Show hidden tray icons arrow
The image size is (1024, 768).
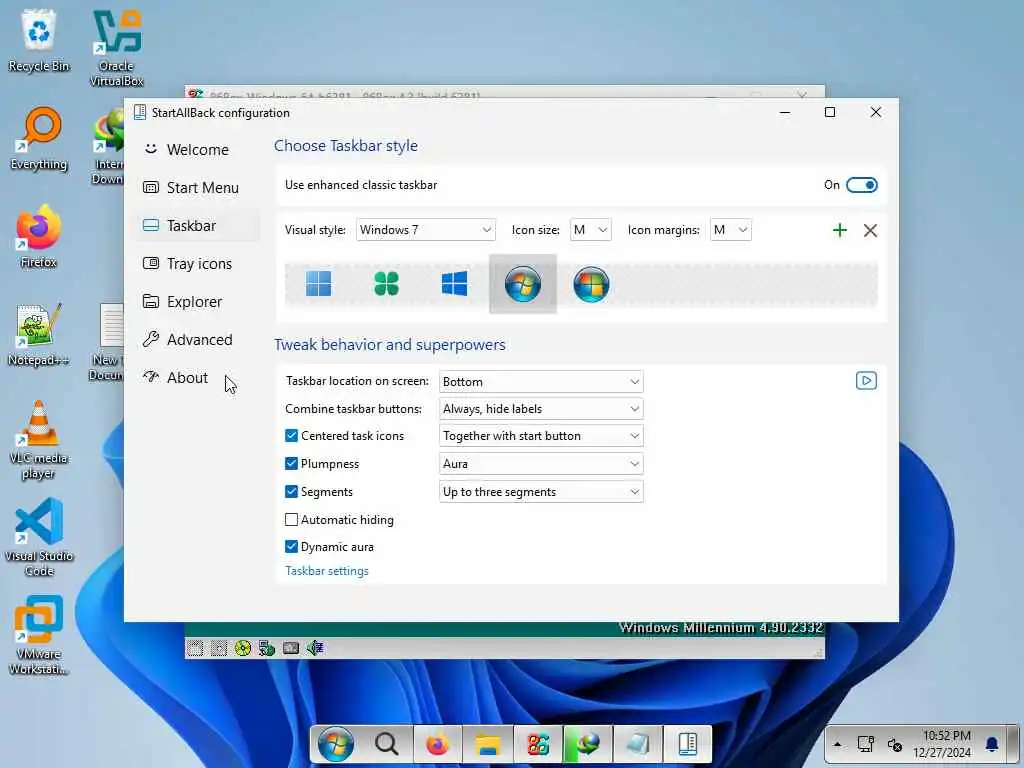pyautogui.click(x=838, y=744)
